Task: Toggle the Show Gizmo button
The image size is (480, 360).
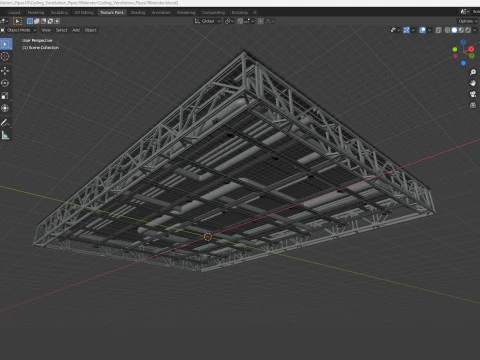Action: click(x=406, y=30)
